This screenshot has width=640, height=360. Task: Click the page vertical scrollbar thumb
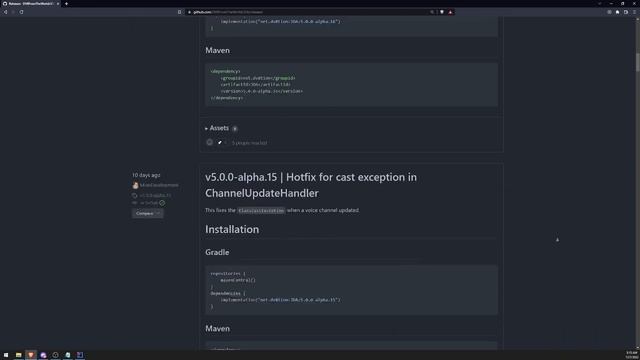coord(638,62)
